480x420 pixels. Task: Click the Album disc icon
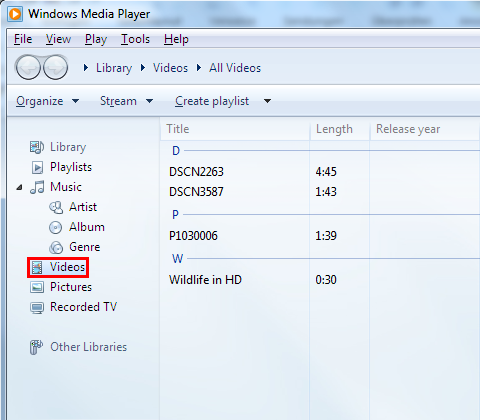click(x=55, y=227)
